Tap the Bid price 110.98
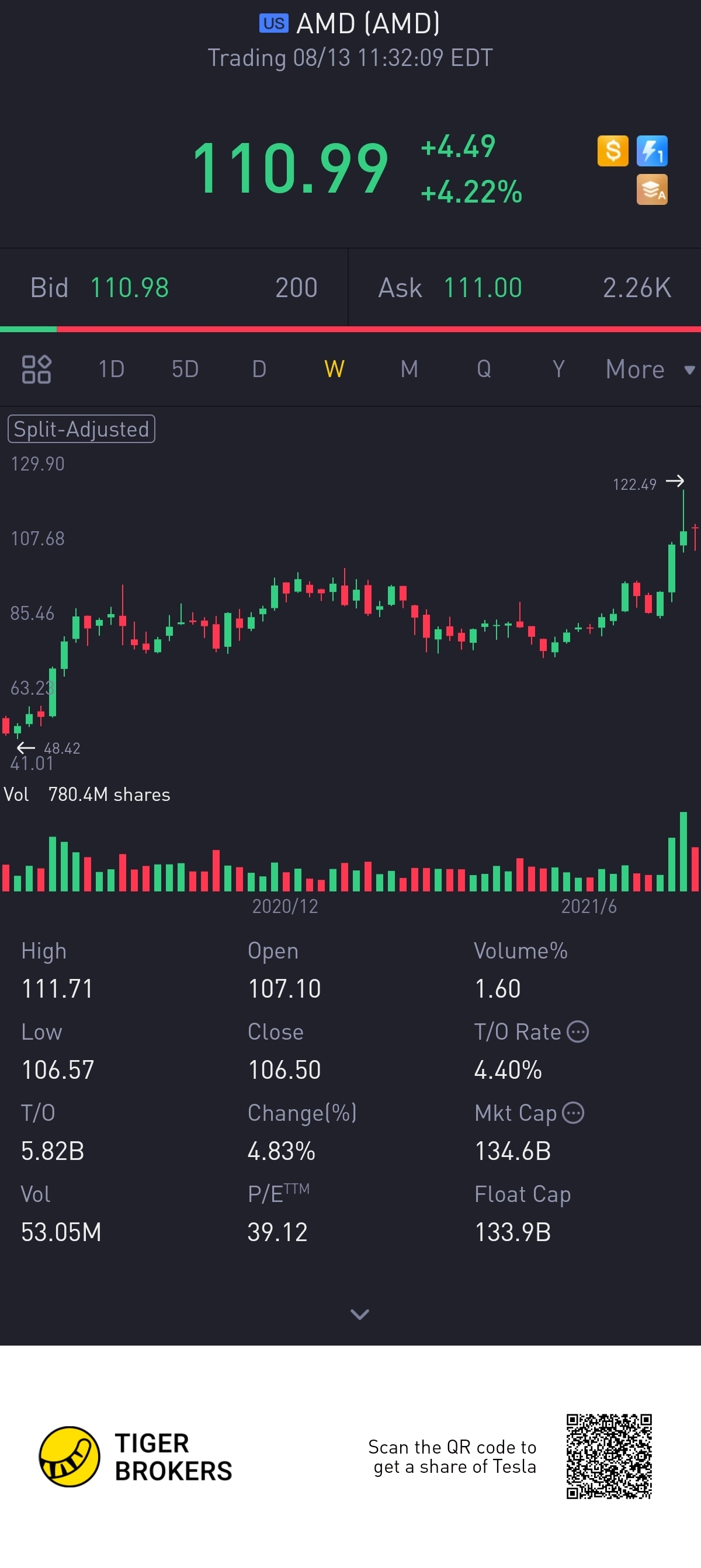 [x=129, y=288]
